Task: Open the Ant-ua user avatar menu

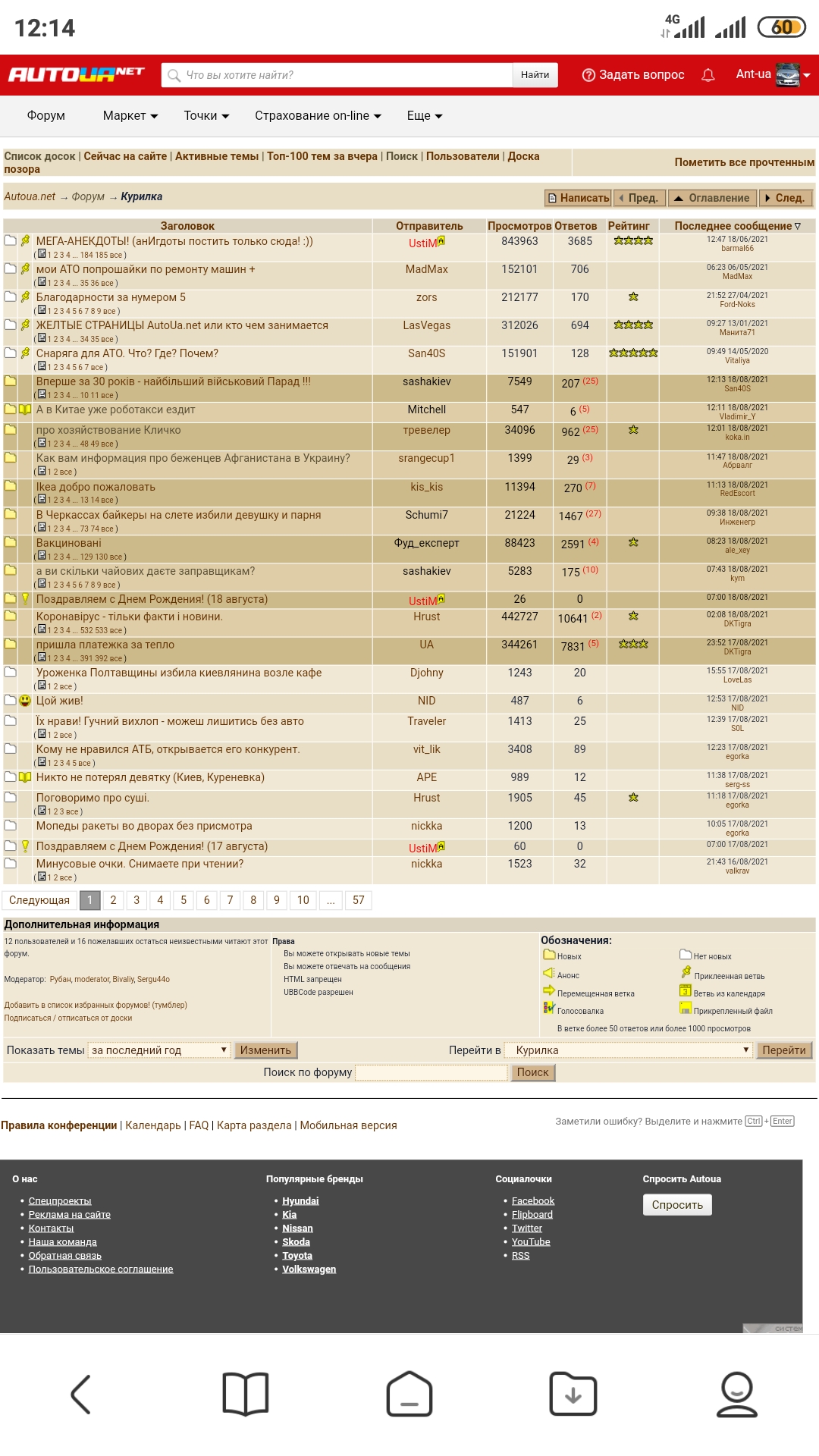Action: (x=789, y=75)
